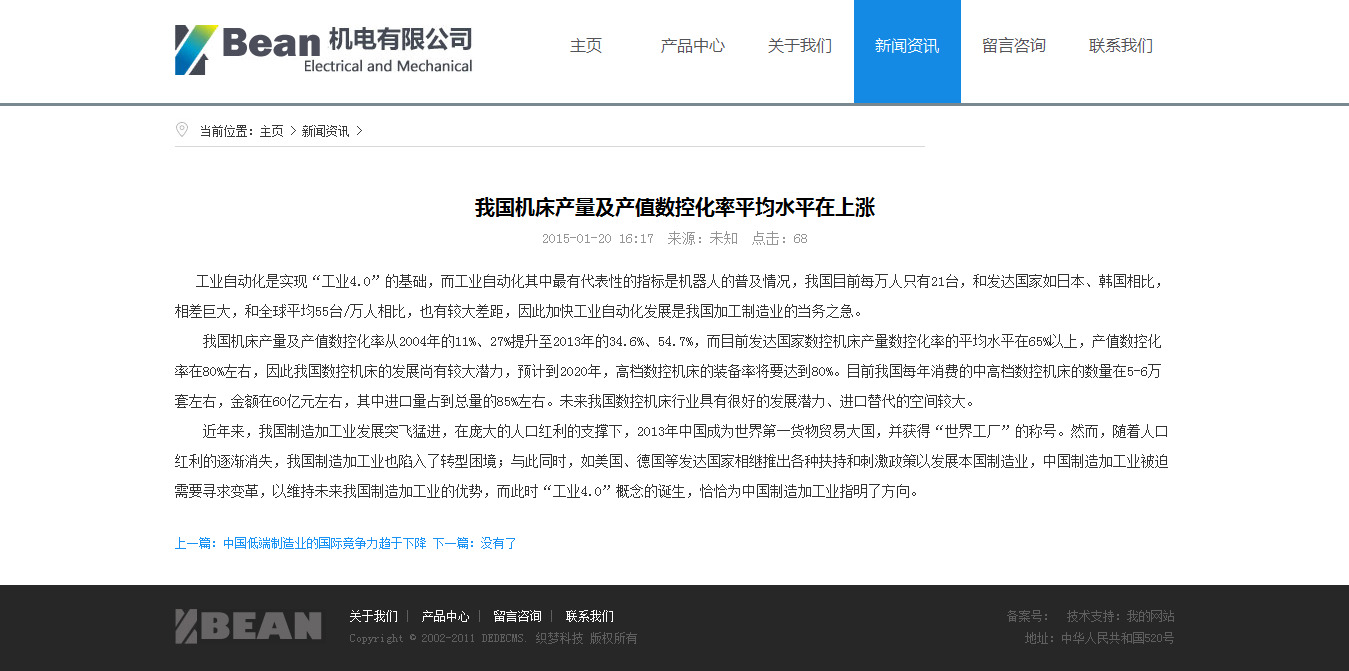Visit the 我的网站 tech support link
Image resolution: width=1349 pixels, height=671 pixels.
coord(1150,616)
